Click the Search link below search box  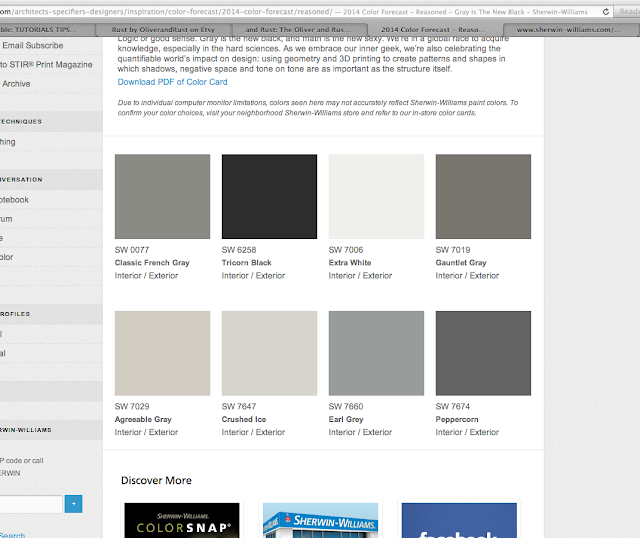coord(12,535)
